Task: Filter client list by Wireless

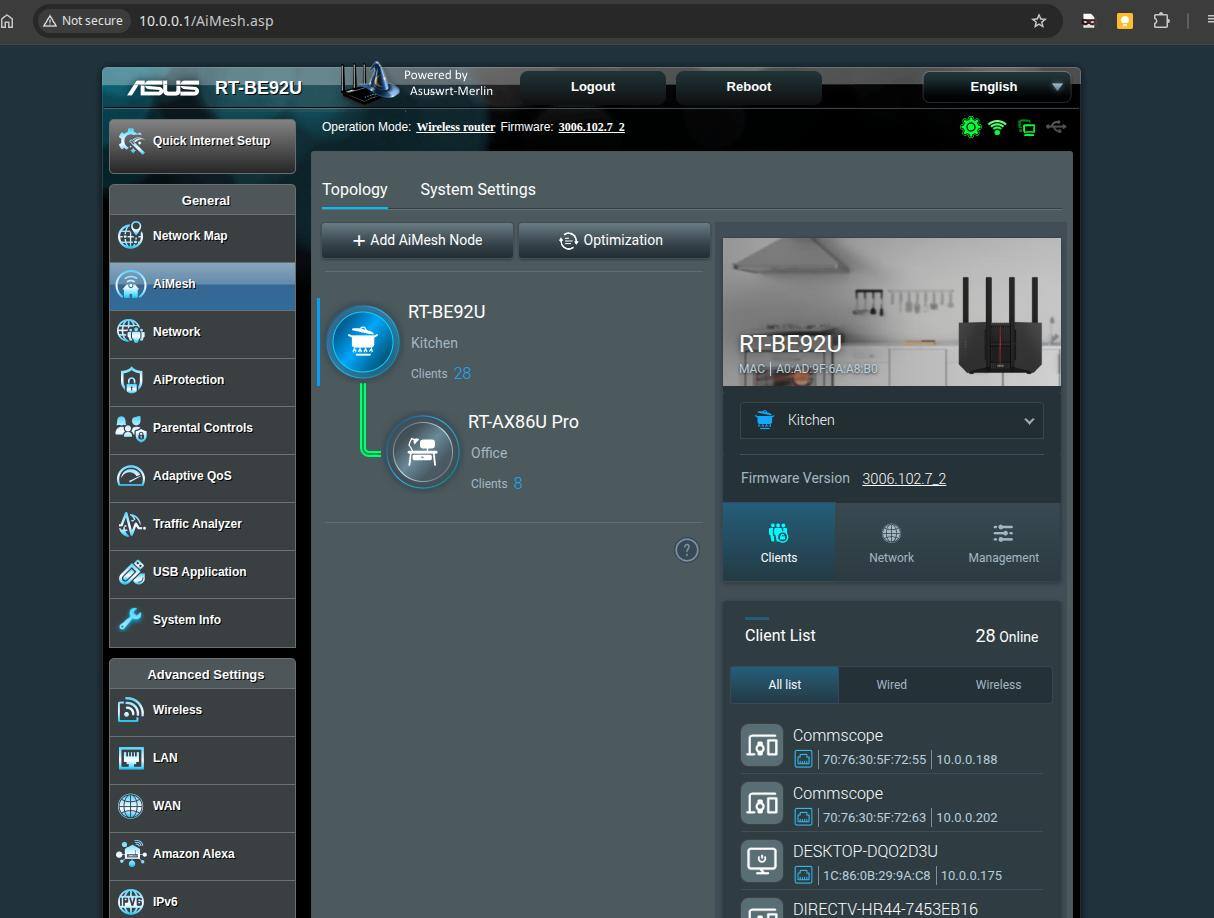Action: pyautogui.click(x=998, y=685)
